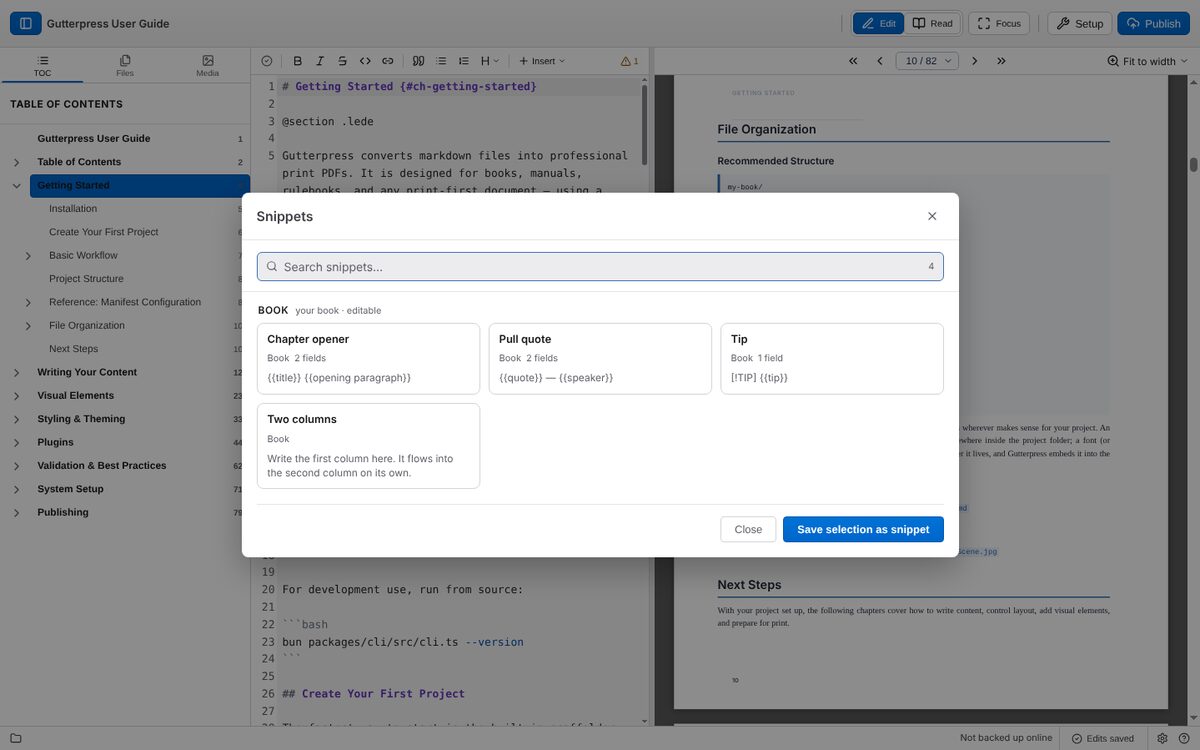Go to previous preview page
This screenshot has width=1200, height=750.
(880, 61)
